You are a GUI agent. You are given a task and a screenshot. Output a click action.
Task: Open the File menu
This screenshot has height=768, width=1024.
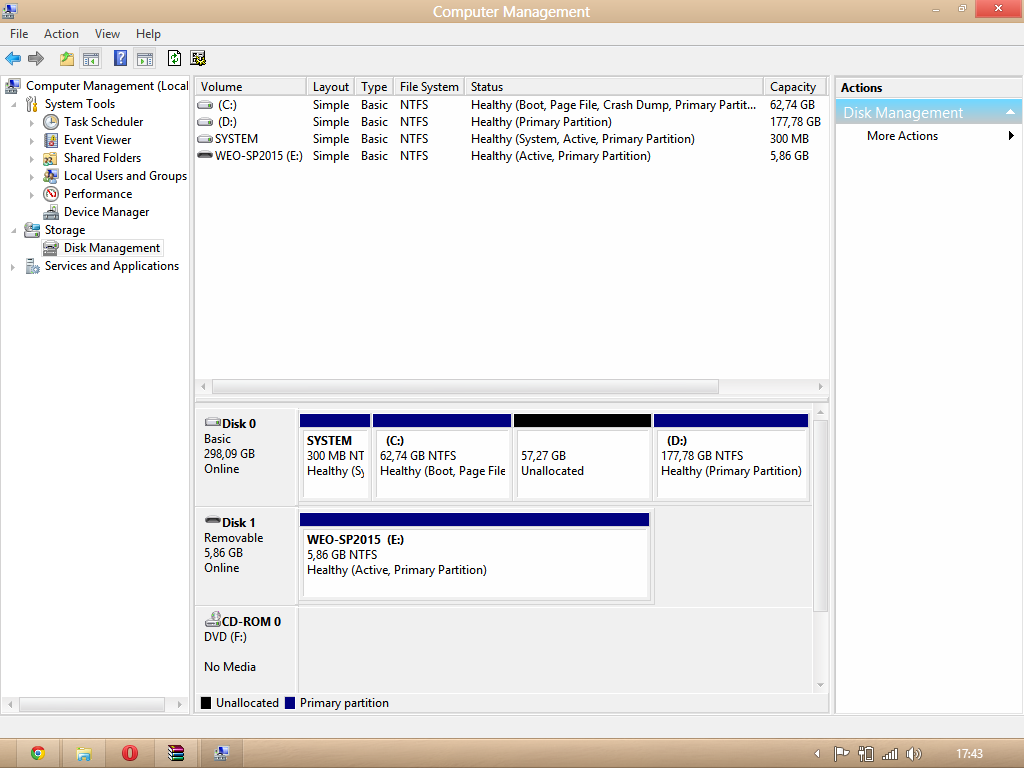[x=19, y=34]
